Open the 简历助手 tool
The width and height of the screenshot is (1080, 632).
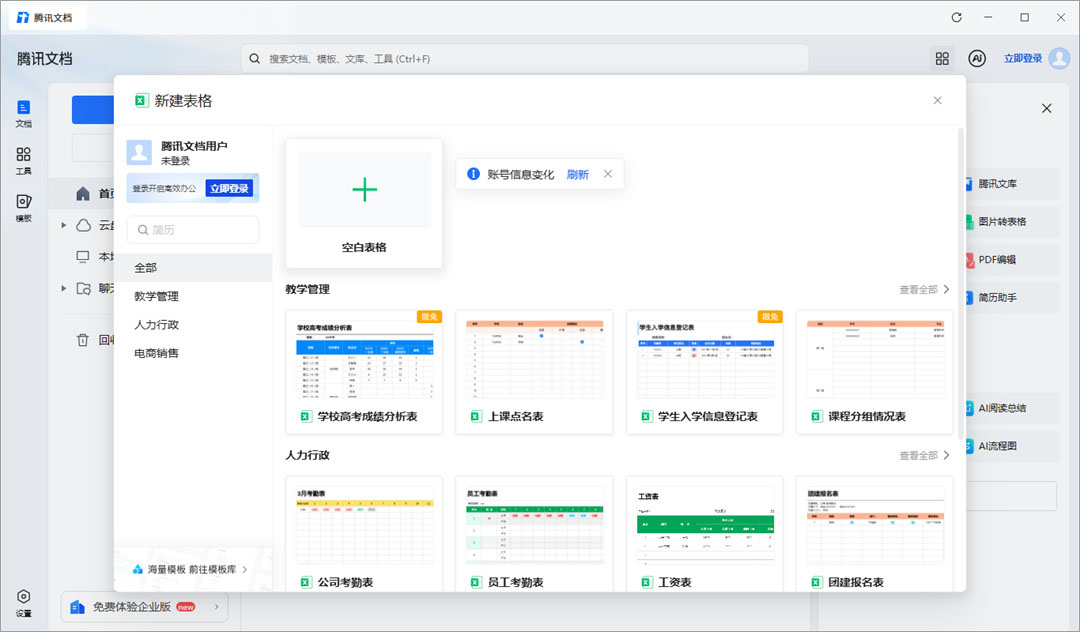pos(1011,297)
